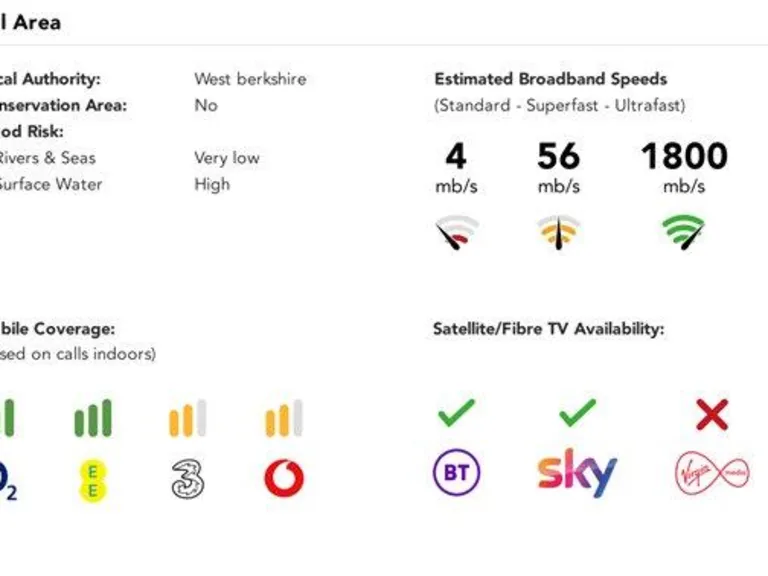Click the green tick above Sky

tap(577, 413)
